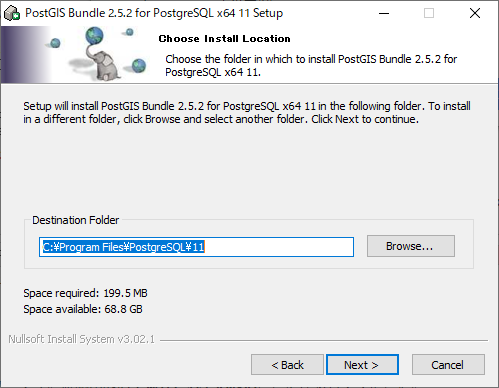The image size is (499, 388).
Task: Click the Choose Install Location heading
Action: (224, 39)
